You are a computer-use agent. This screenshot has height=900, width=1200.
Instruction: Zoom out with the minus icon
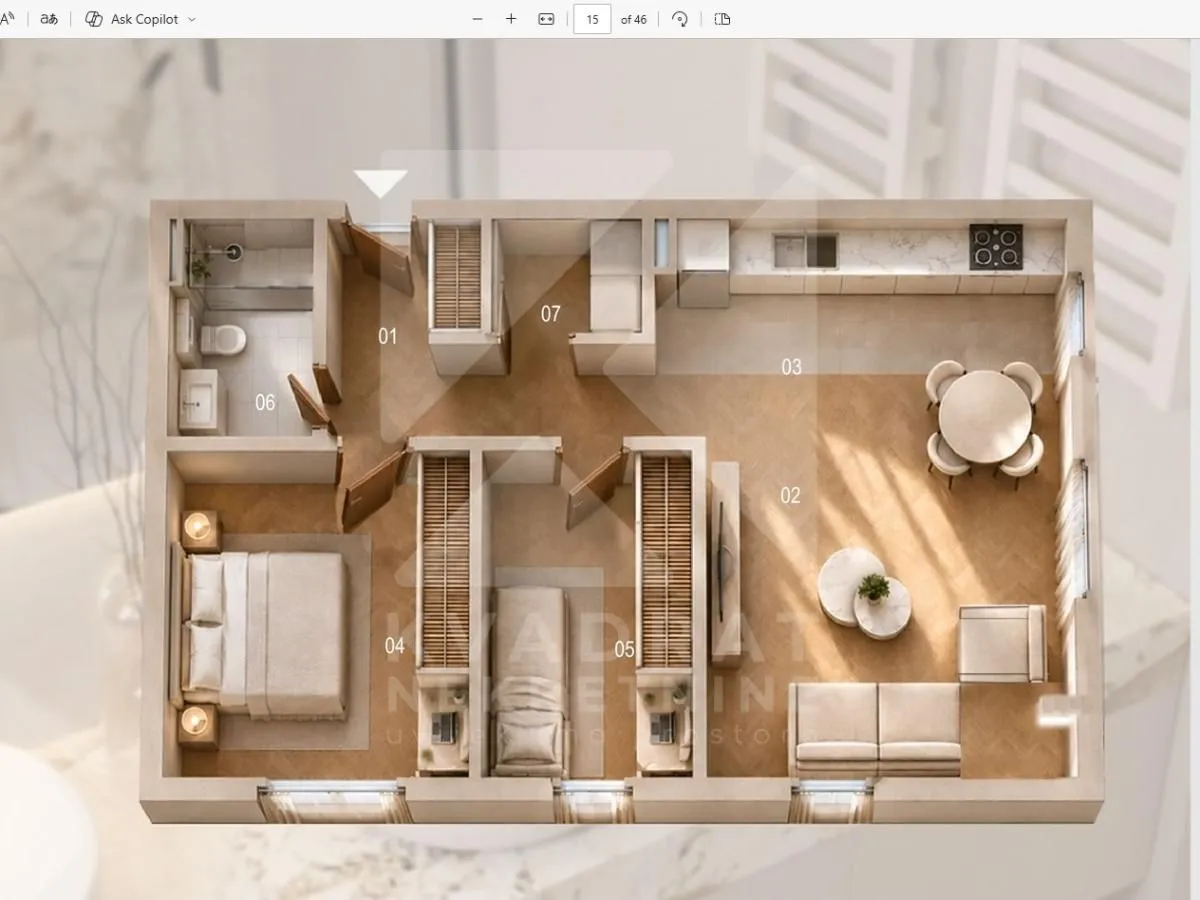click(x=477, y=19)
